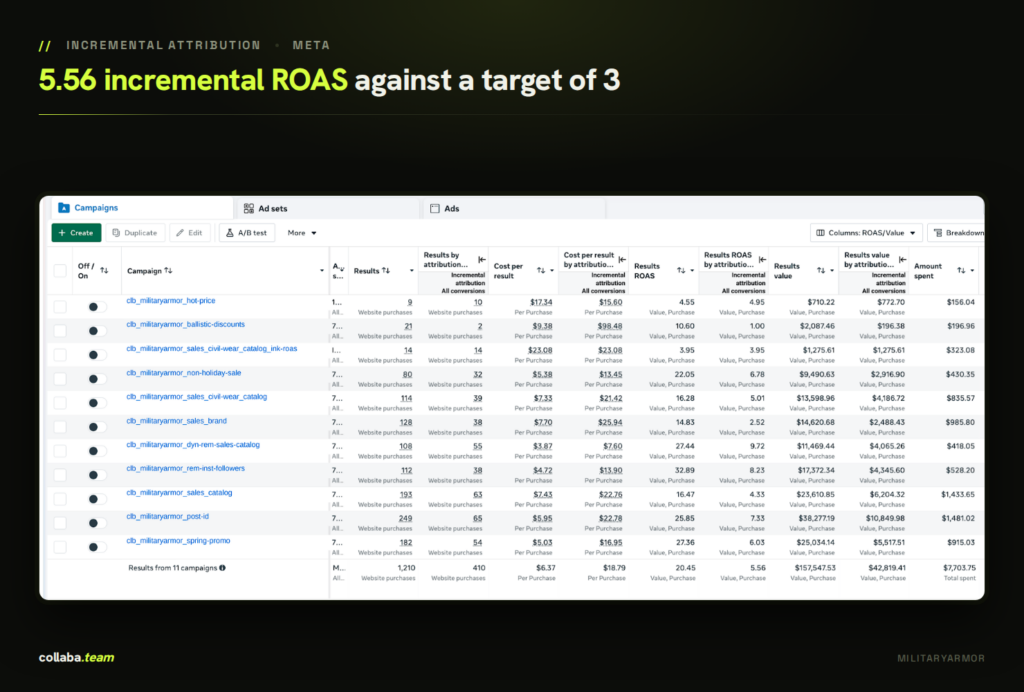Collapse the Results by attribution comparison column
Screen dimensions: 1024x692
[482, 259]
